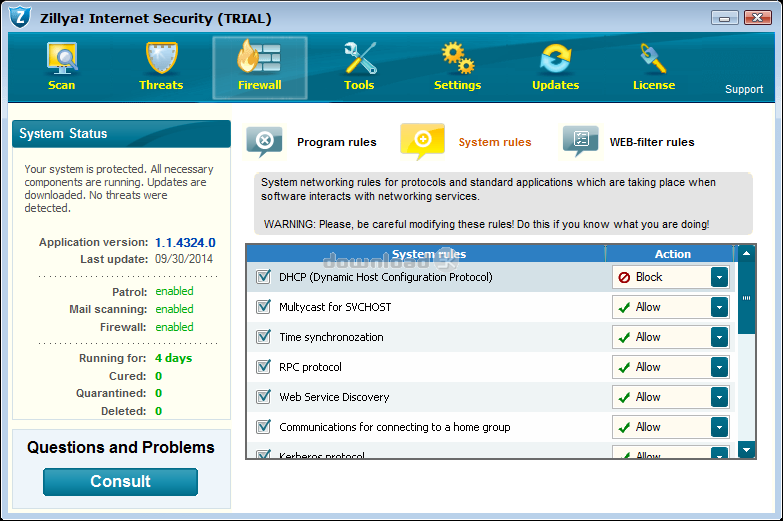Click the Last update date 09/30/2014
783x521 pixels.
(184, 259)
